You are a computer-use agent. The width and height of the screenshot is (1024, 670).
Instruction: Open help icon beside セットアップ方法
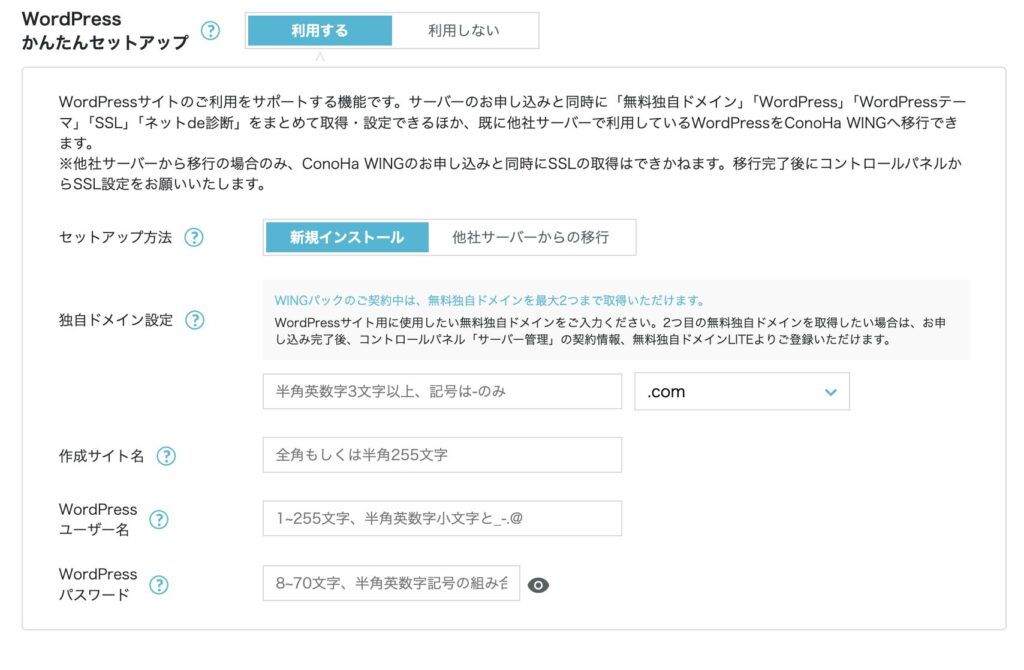point(194,237)
